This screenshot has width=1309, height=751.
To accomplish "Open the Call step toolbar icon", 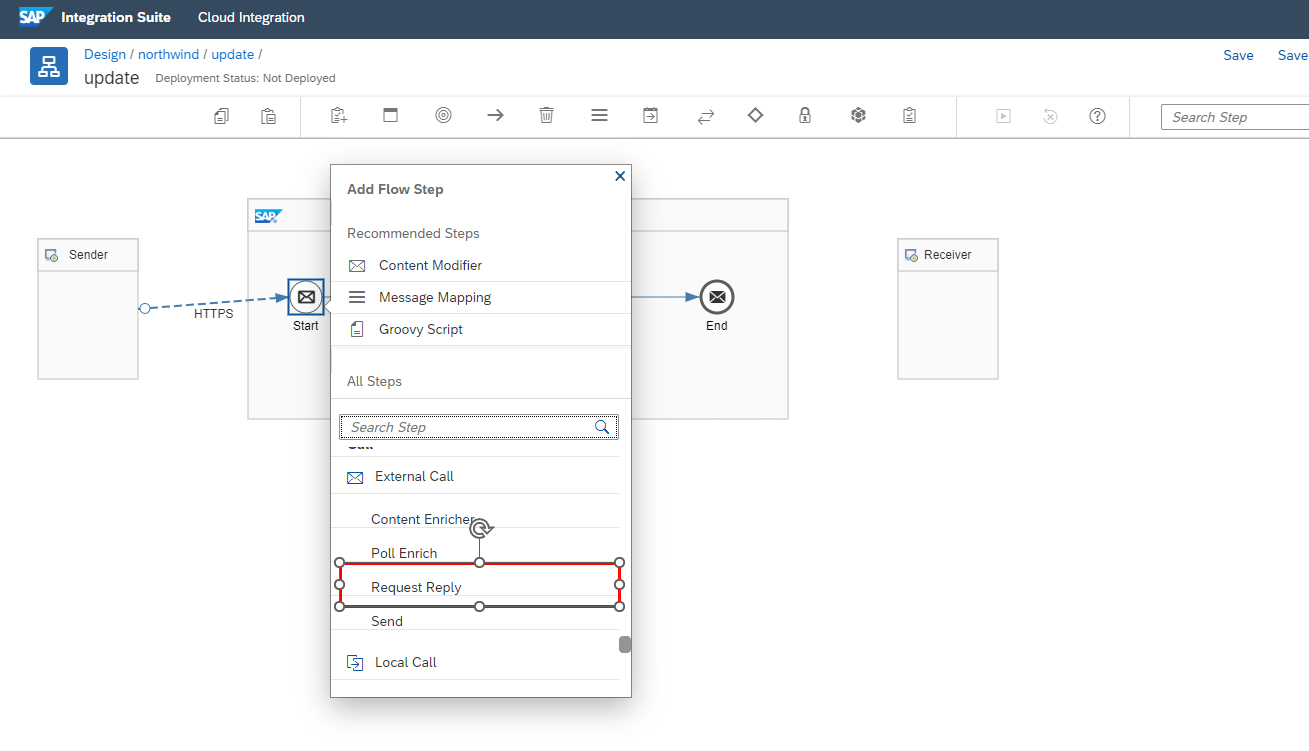I will click(651, 115).
